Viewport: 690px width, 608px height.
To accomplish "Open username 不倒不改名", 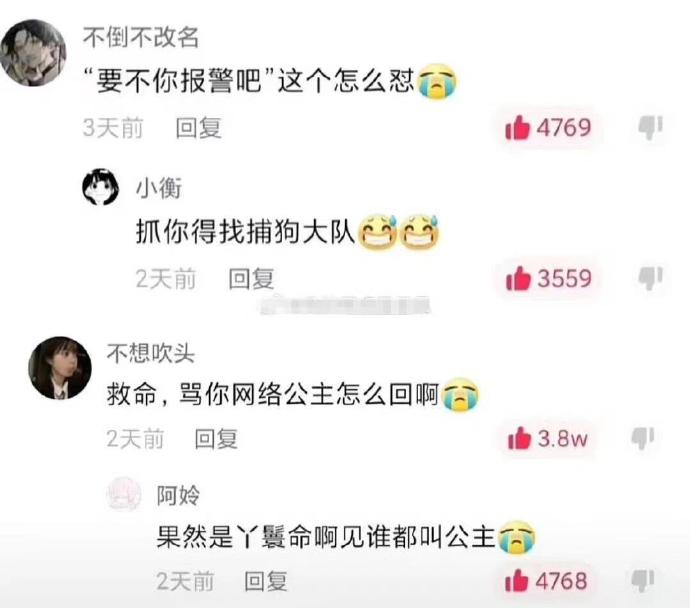I will point(141,37).
